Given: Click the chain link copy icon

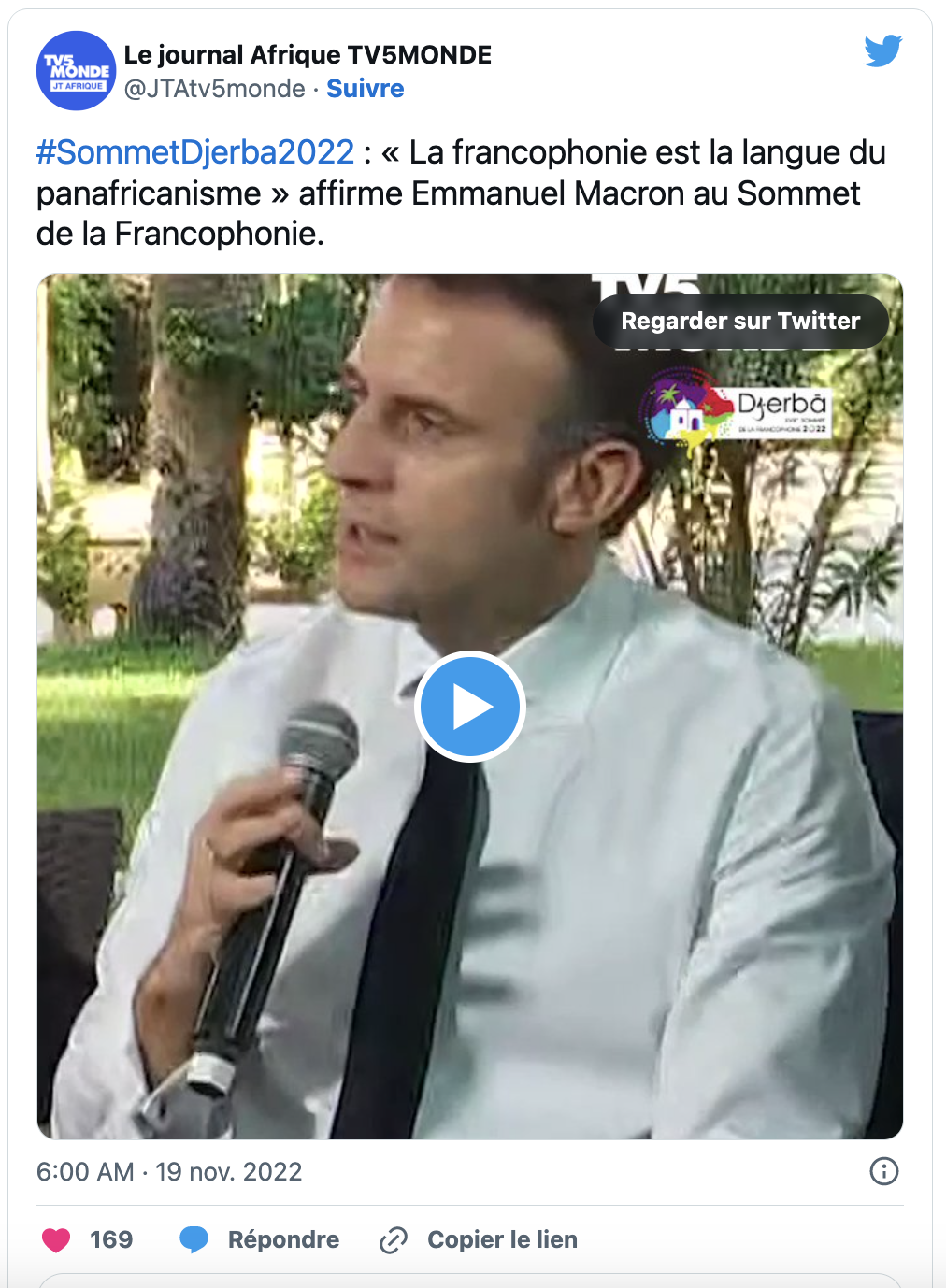Looking at the screenshot, I should pyautogui.click(x=394, y=1240).
